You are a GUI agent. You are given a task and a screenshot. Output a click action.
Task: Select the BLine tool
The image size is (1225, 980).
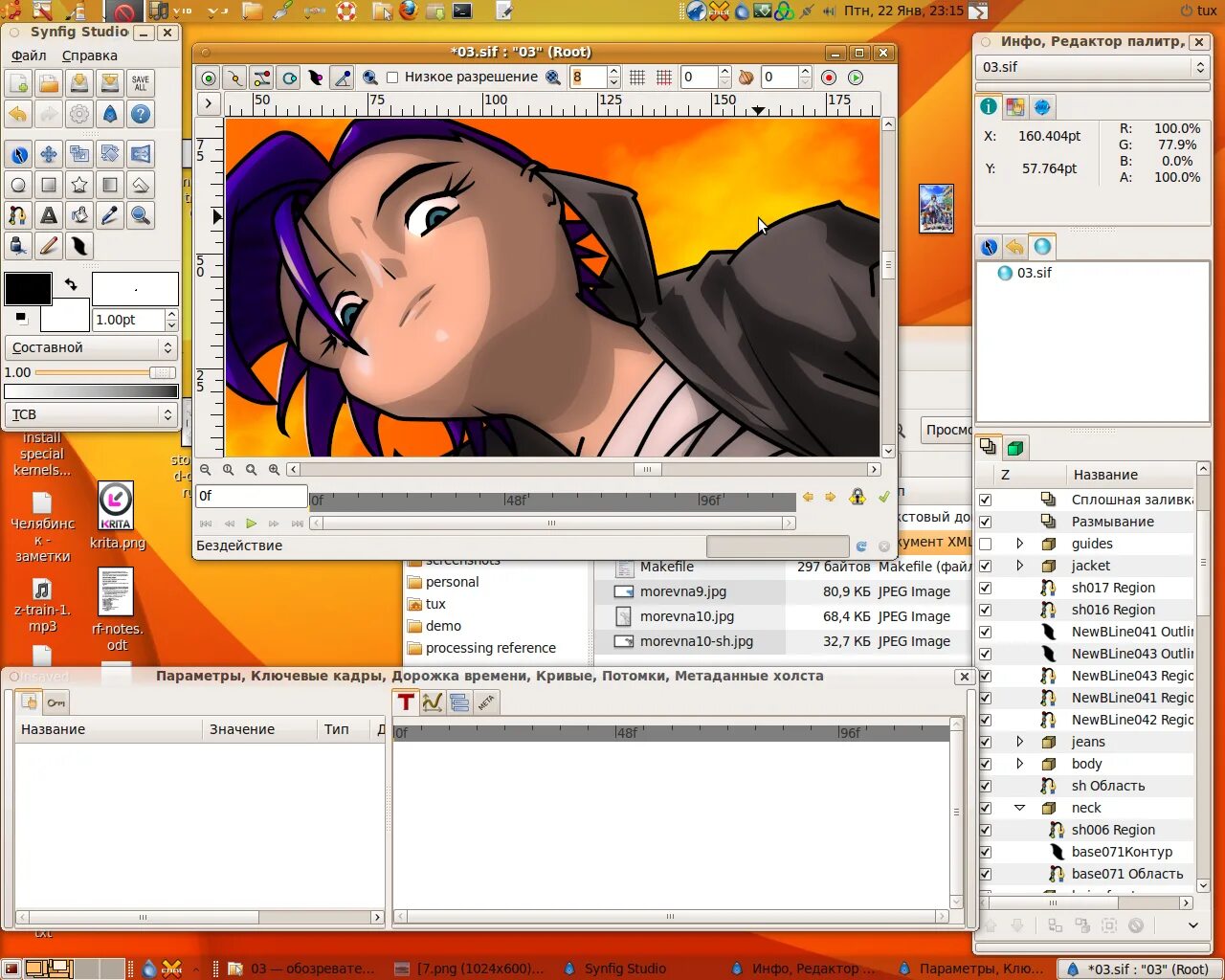point(18,215)
